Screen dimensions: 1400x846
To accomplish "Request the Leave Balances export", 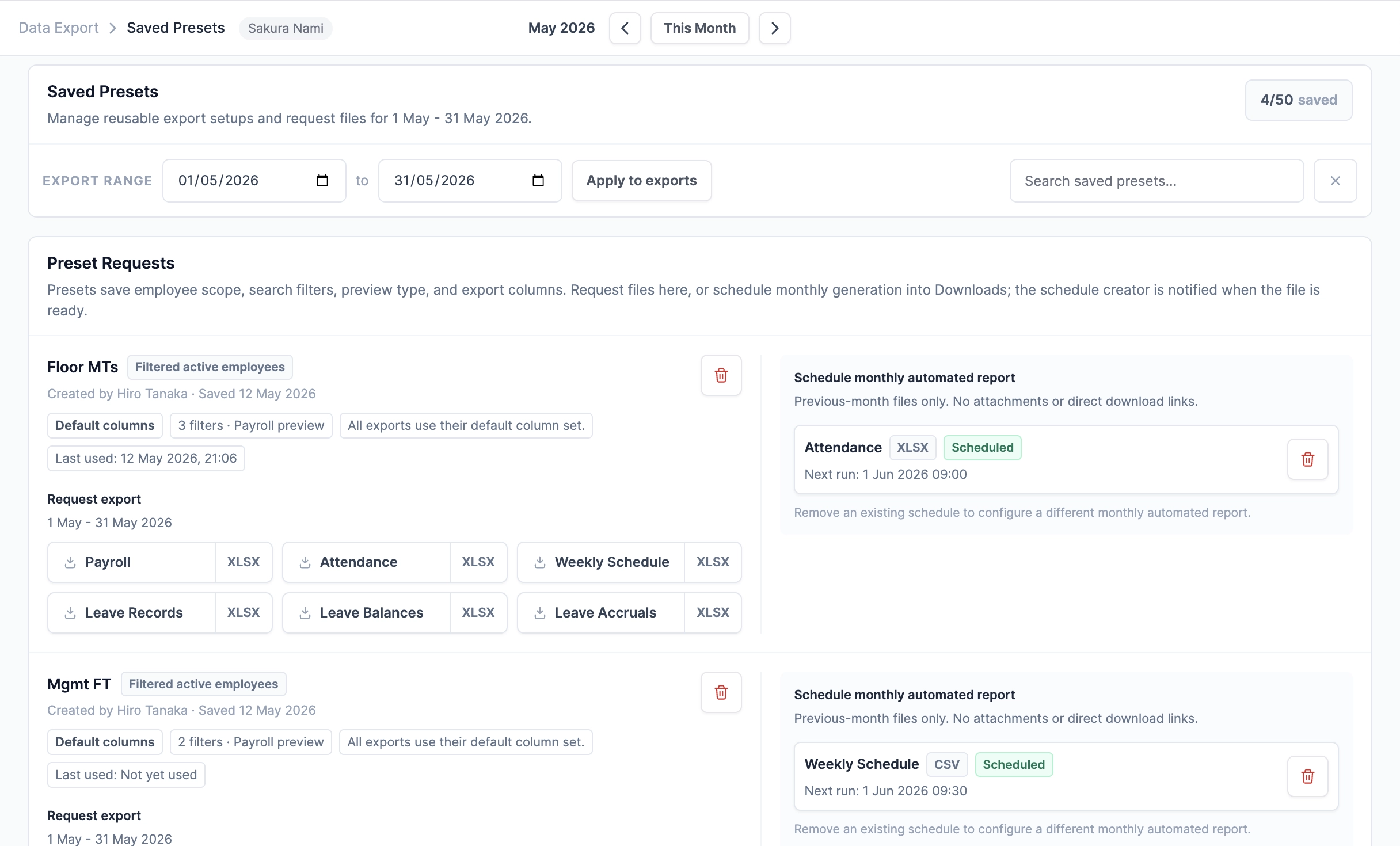I will tap(367, 613).
